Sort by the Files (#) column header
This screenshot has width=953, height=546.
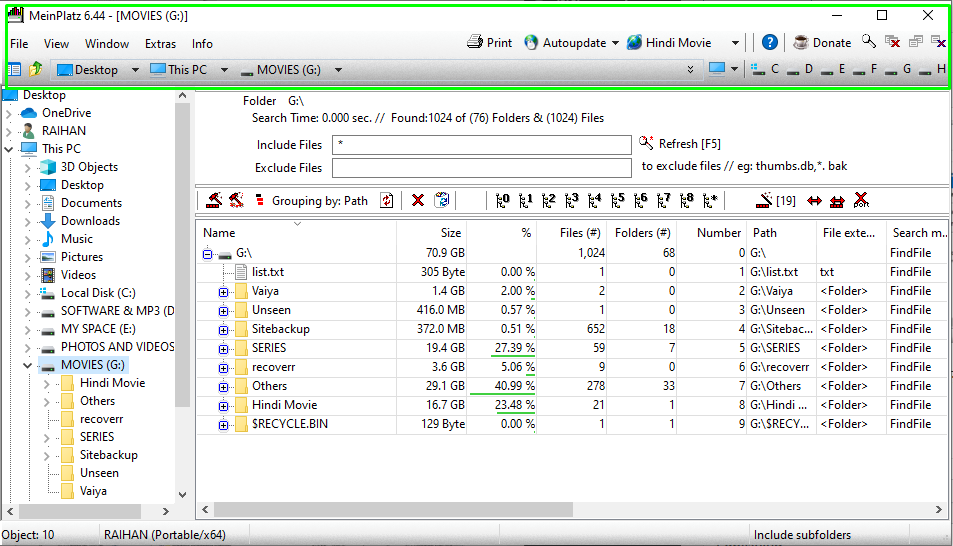(x=572, y=233)
